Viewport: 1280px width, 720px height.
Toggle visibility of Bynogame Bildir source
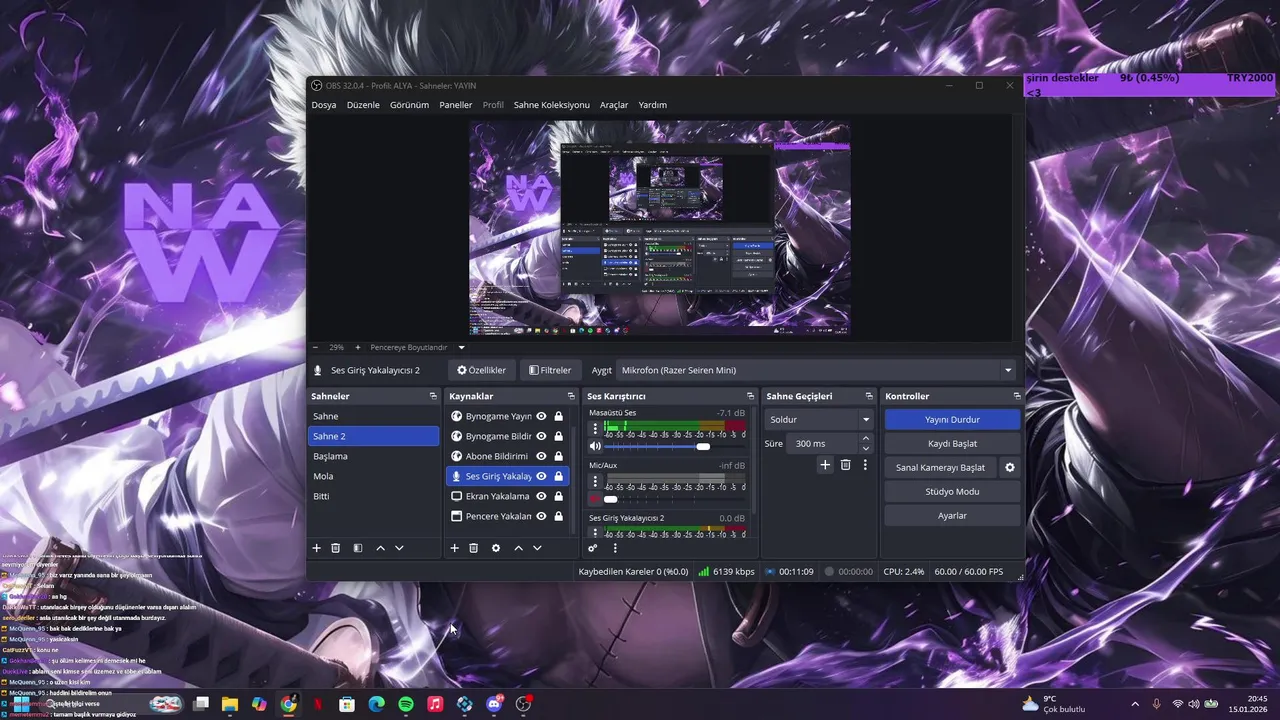541,436
